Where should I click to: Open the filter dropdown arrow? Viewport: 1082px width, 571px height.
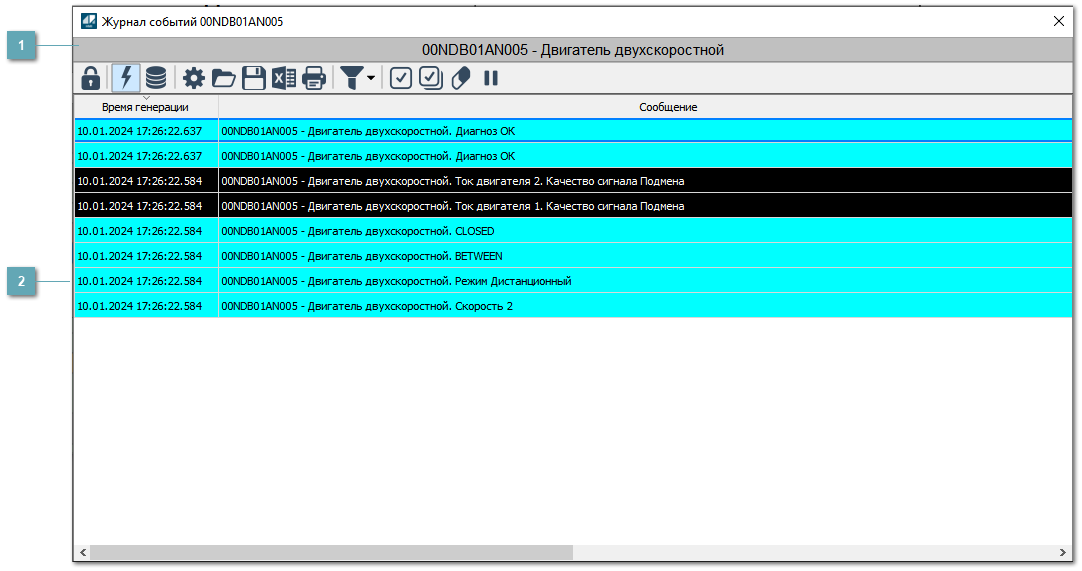[x=371, y=78]
